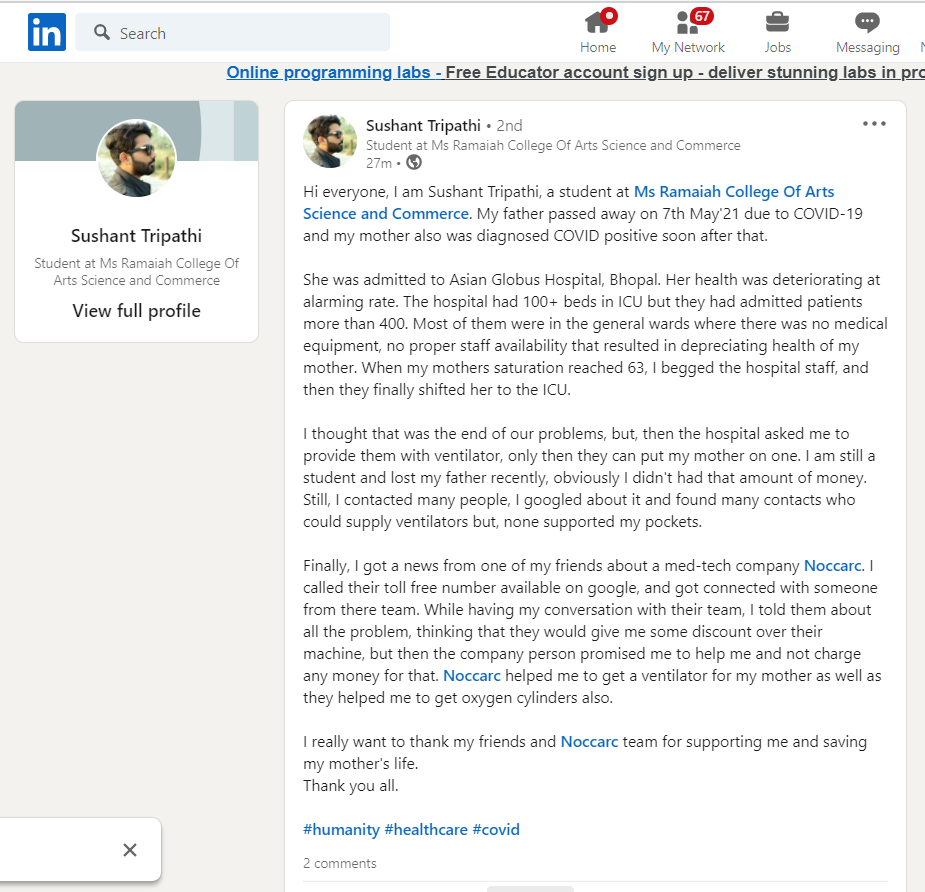Click the sidebar profile photo
The height and width of the screenshot is (892, 925).
(136, 158)
